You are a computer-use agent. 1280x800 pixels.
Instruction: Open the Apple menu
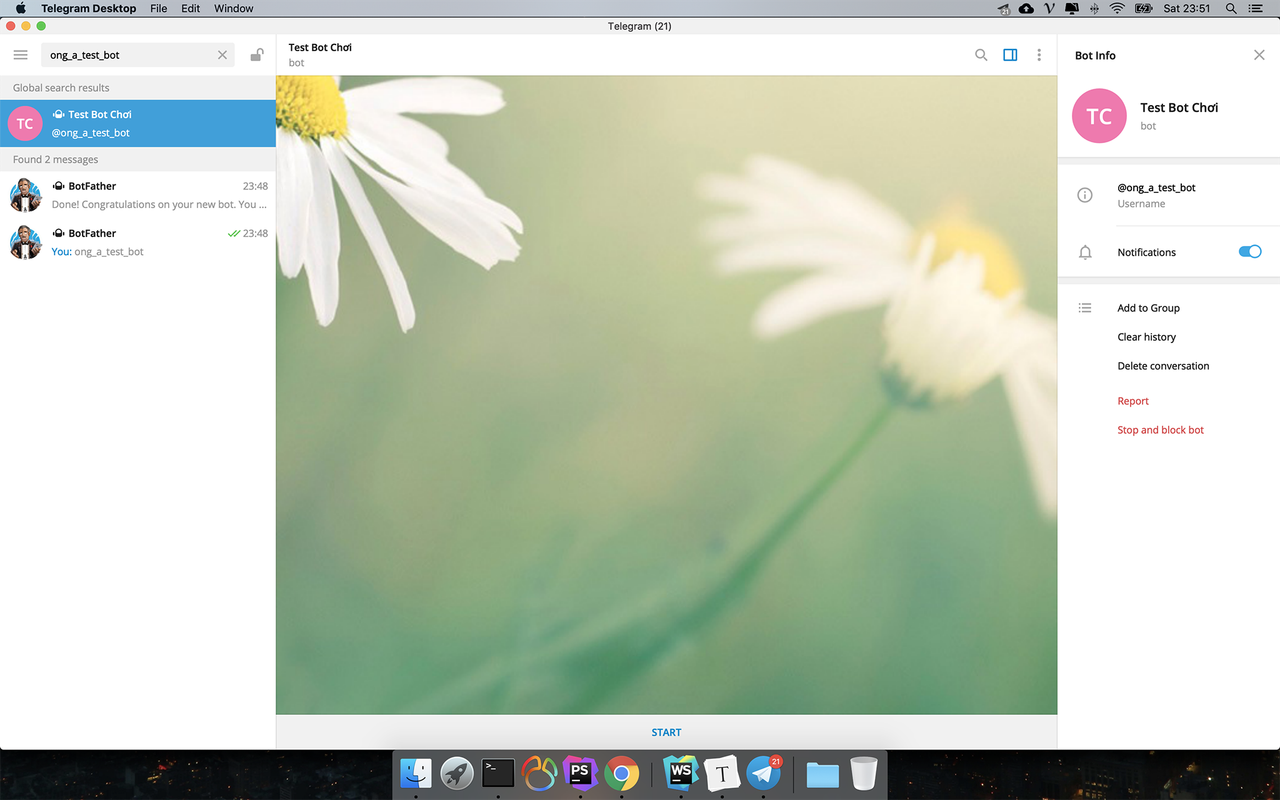pyautogui.click(x=20, y=8)
